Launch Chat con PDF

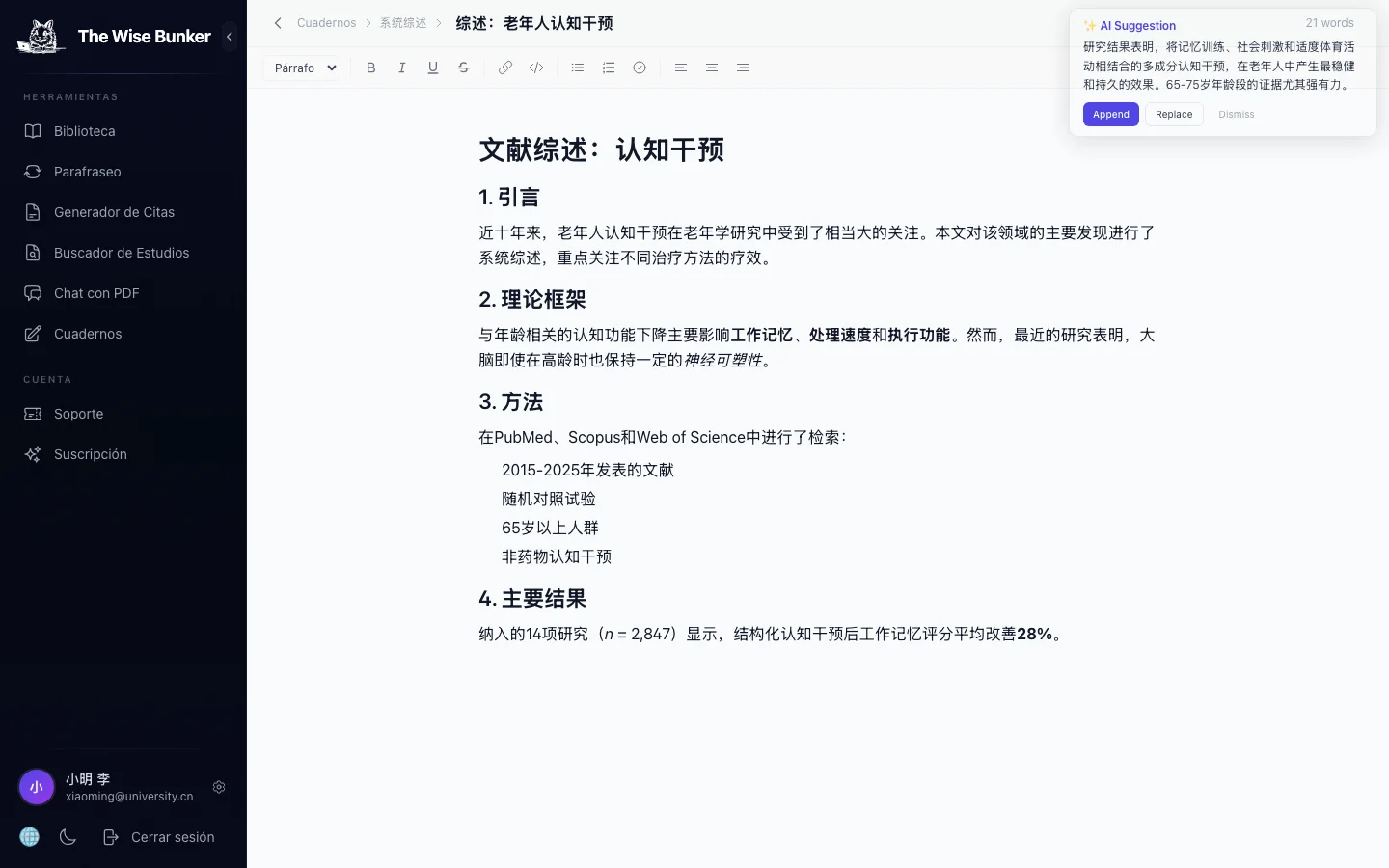(96, 293)
